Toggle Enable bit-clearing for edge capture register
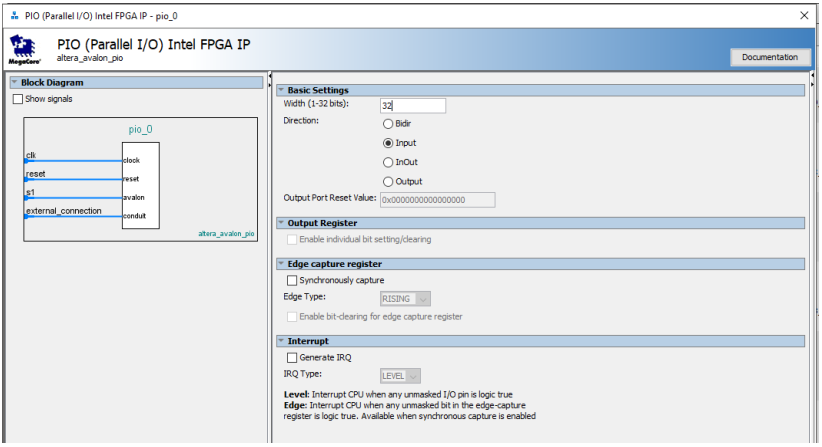 292,317
